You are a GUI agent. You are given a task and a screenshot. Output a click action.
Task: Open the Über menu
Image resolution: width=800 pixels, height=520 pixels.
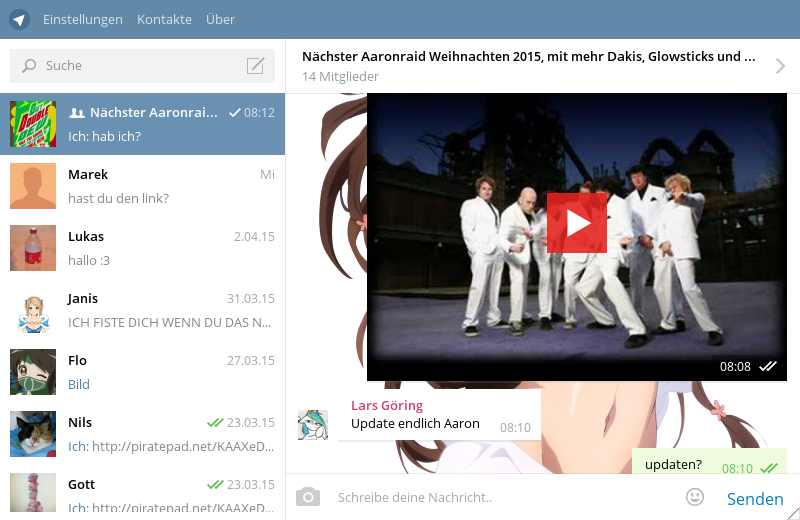tap(220, 19)
